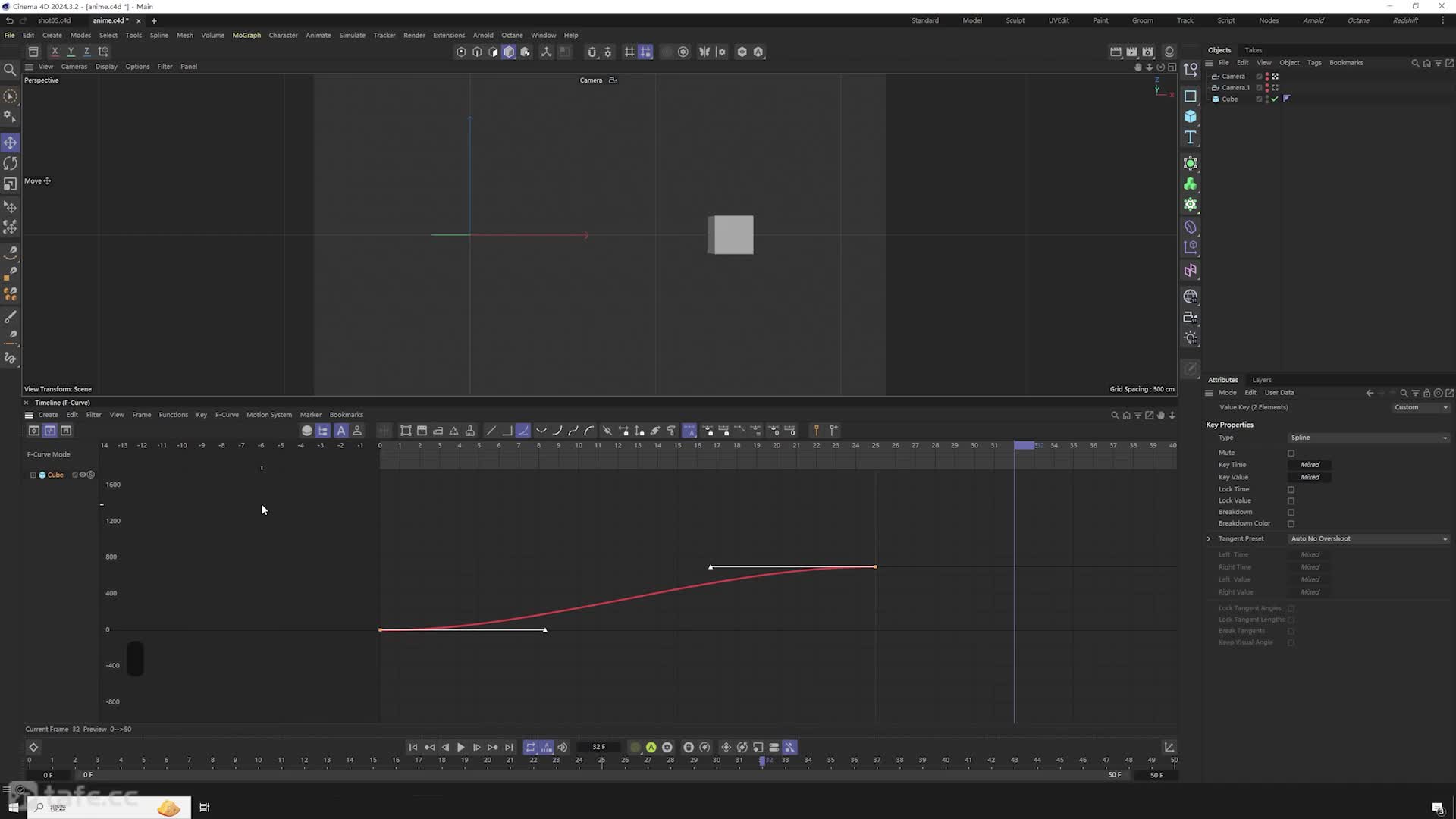Add a Light object from palette
Image resolution: width=1456 pixels, height=819 pixels.
tap(1191, 338)
